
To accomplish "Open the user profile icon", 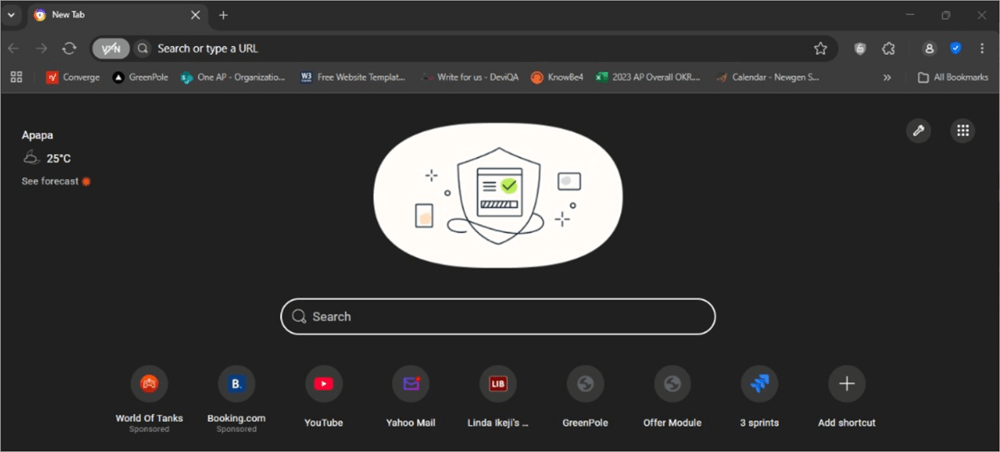I will (930, 48).
